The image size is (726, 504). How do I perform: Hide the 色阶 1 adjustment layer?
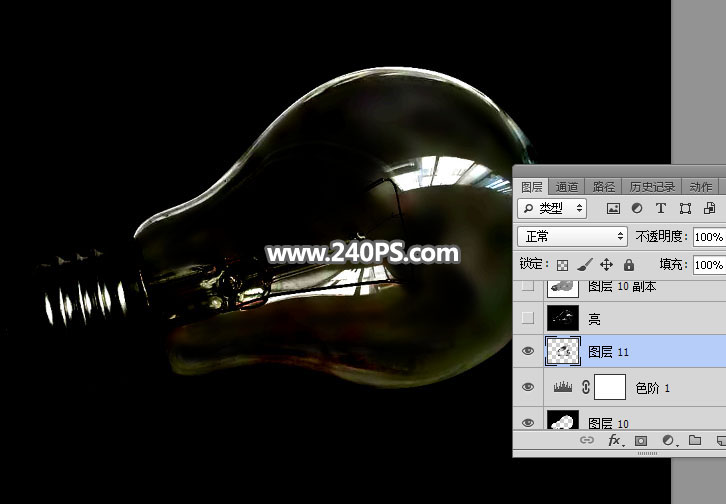(x=529, y=387)
